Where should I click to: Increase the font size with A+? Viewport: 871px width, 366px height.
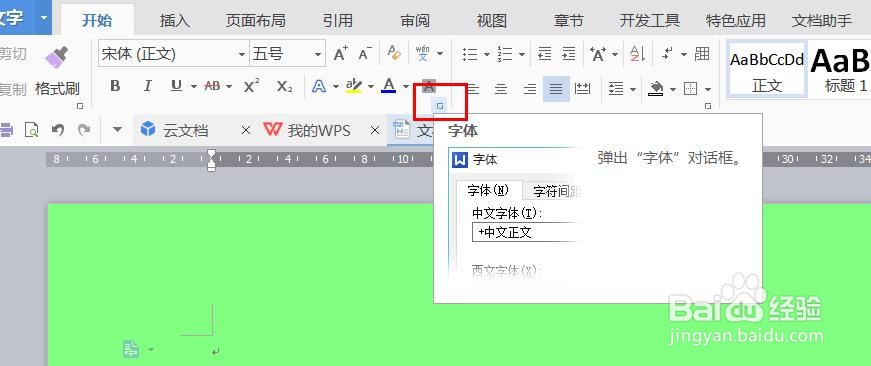[x=341, y=54]
